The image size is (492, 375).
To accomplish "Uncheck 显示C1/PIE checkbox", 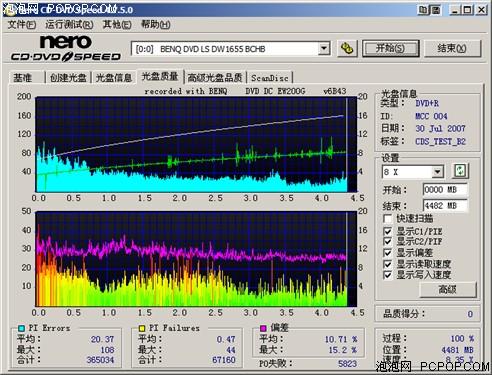I will tap(387, 231).
